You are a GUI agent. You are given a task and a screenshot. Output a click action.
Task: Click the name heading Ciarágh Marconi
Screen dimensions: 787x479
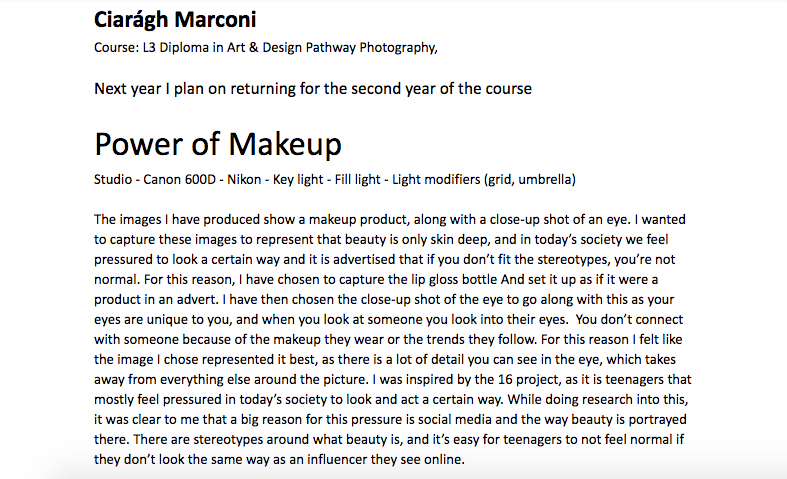175,20
